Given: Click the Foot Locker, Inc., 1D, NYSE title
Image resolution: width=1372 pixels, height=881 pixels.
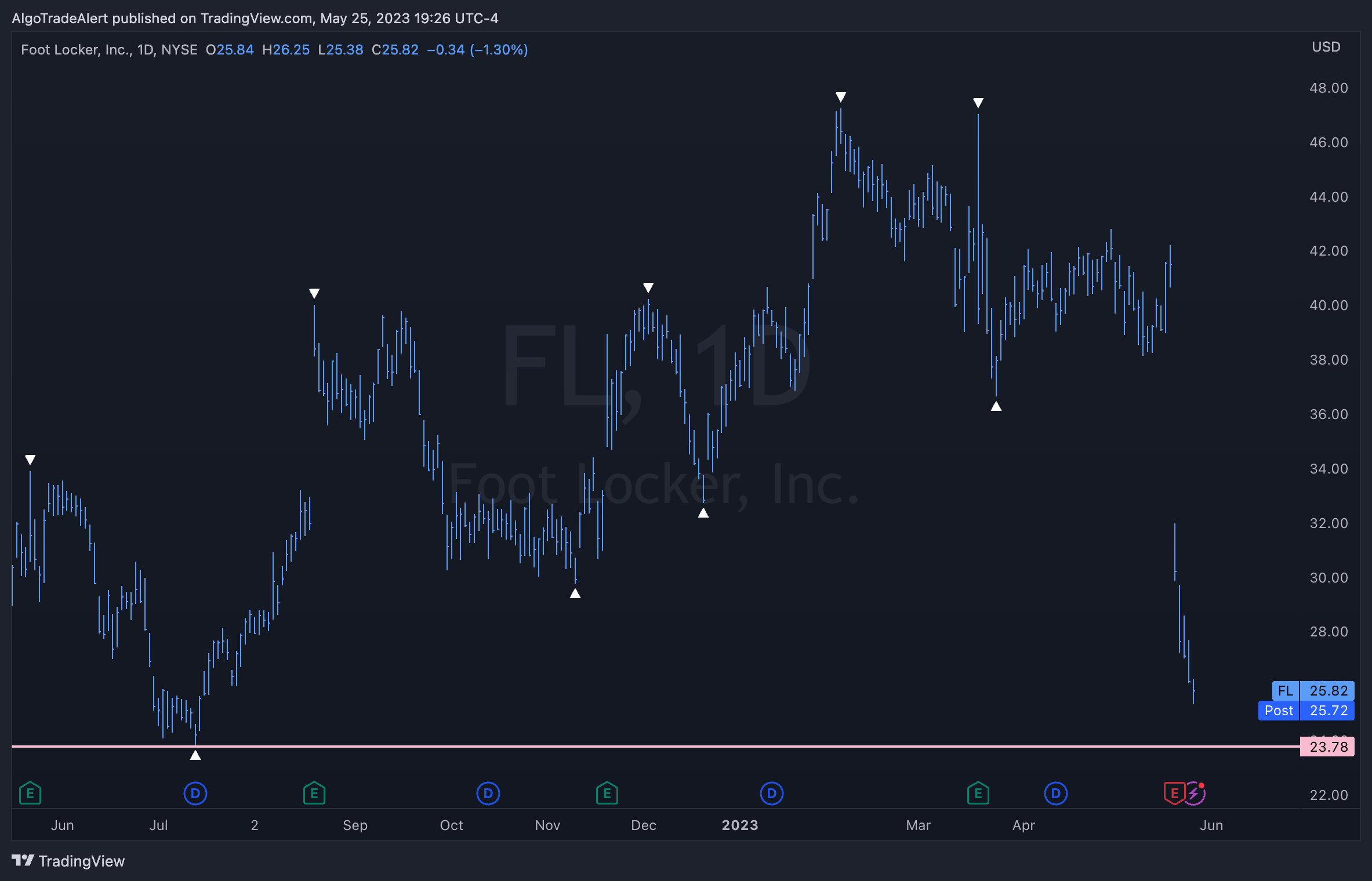Looking at the screenshot, I should 109,50.
